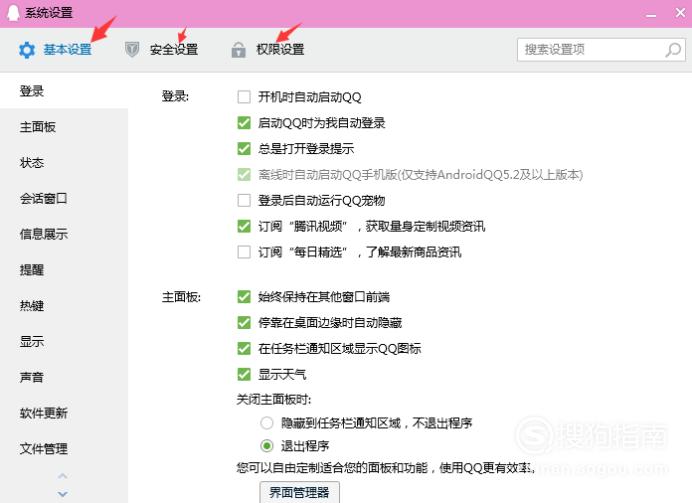Screen dimensions: 692x503
Task: Click the magnifier search icon
Action: coord(673,50)
